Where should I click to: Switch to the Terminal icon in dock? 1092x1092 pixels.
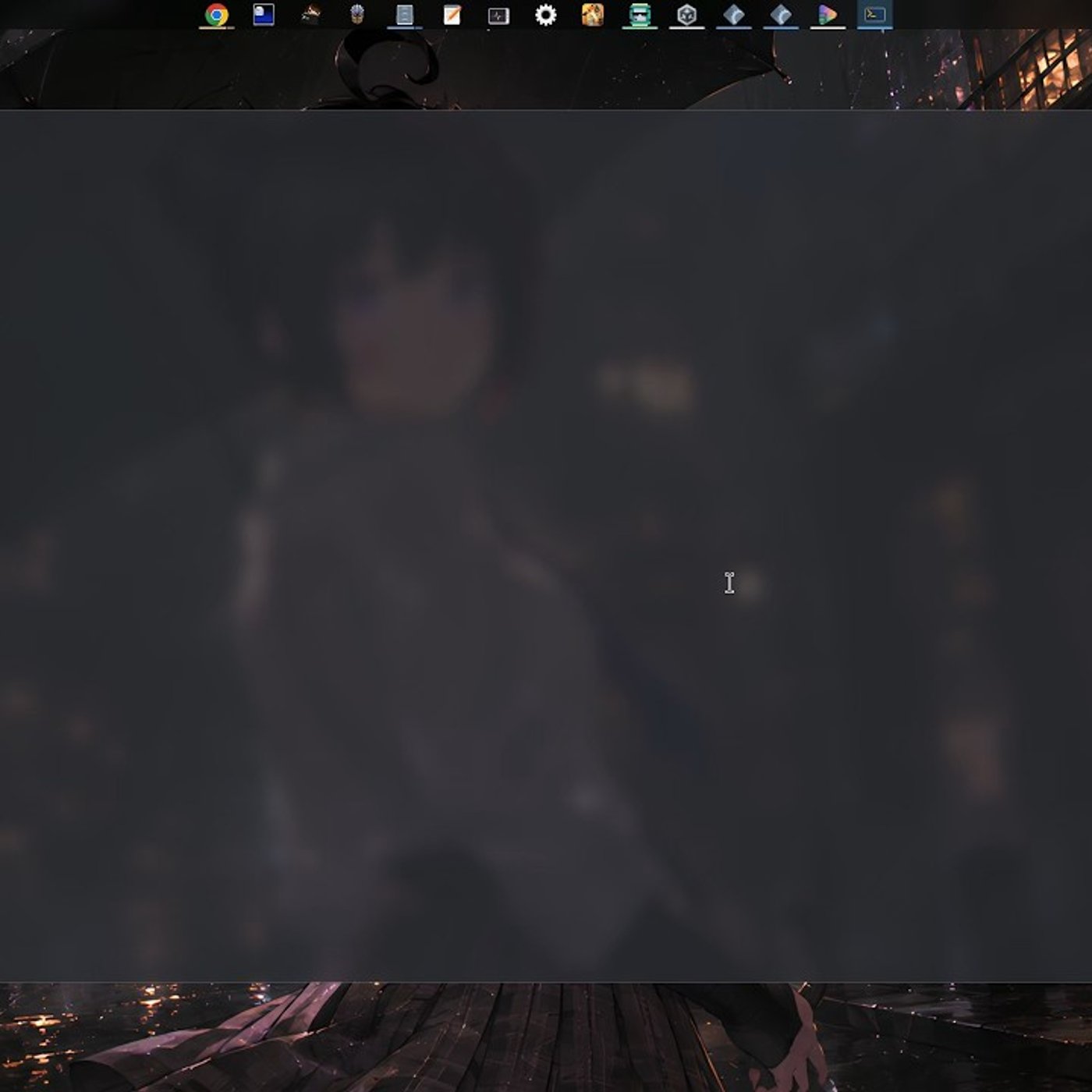pyautogui.click(x=874, y=15)
